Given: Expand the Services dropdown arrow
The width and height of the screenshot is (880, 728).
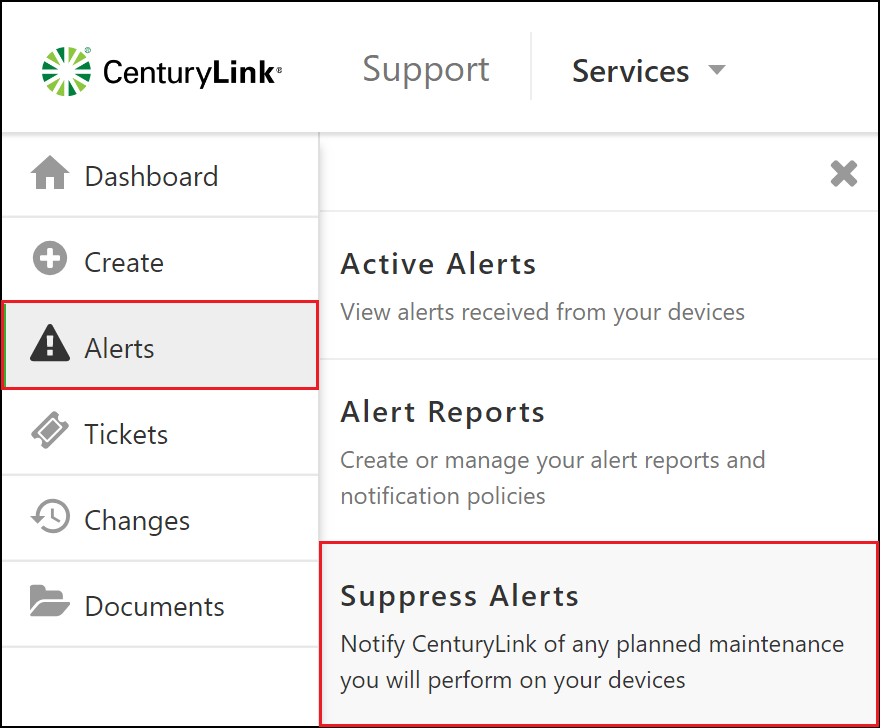Looking at the screenshot, I should click(717, 70).
